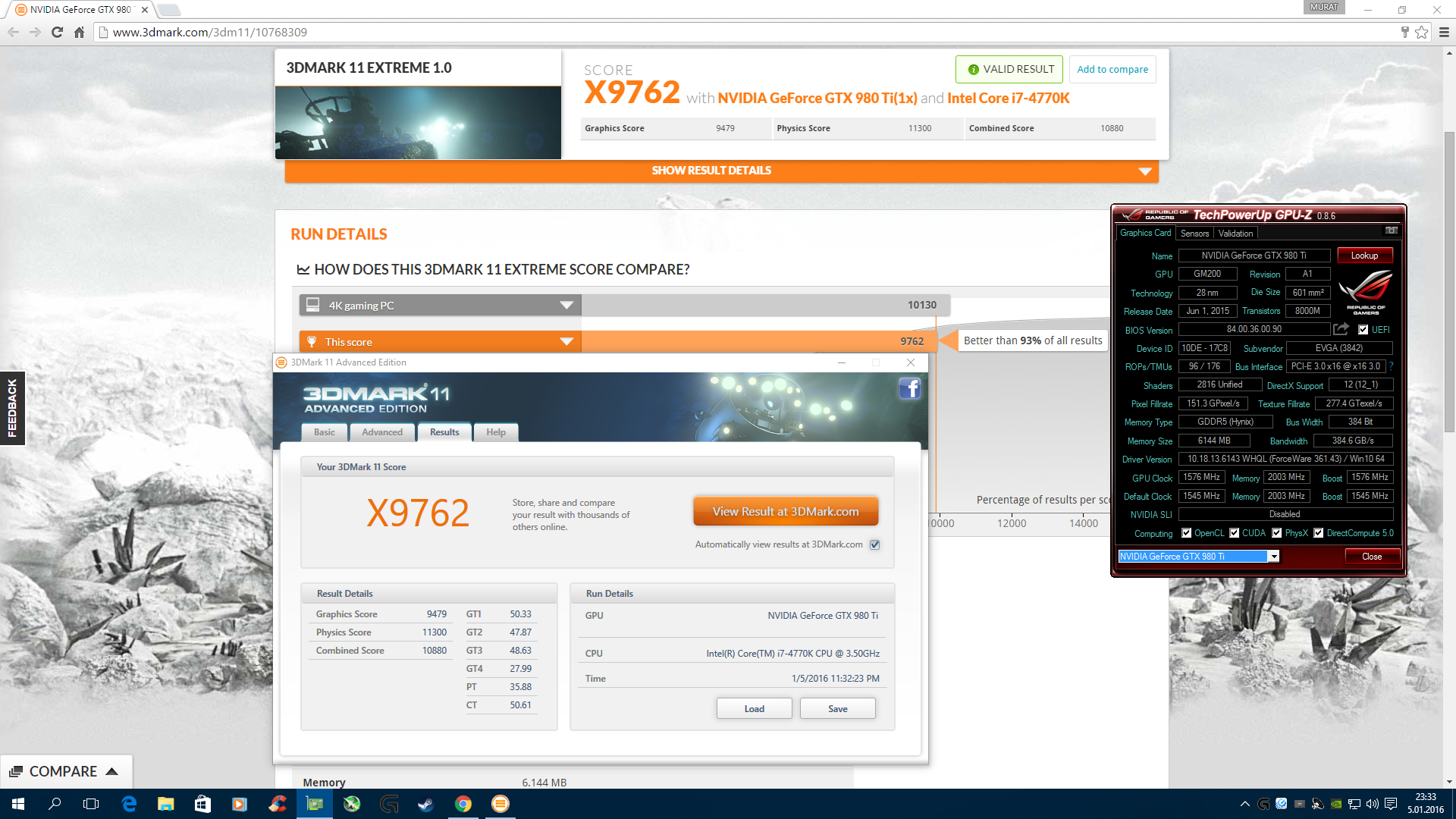Switch to the Advanced tab in 3DMark 11

(x=382, y=432)
